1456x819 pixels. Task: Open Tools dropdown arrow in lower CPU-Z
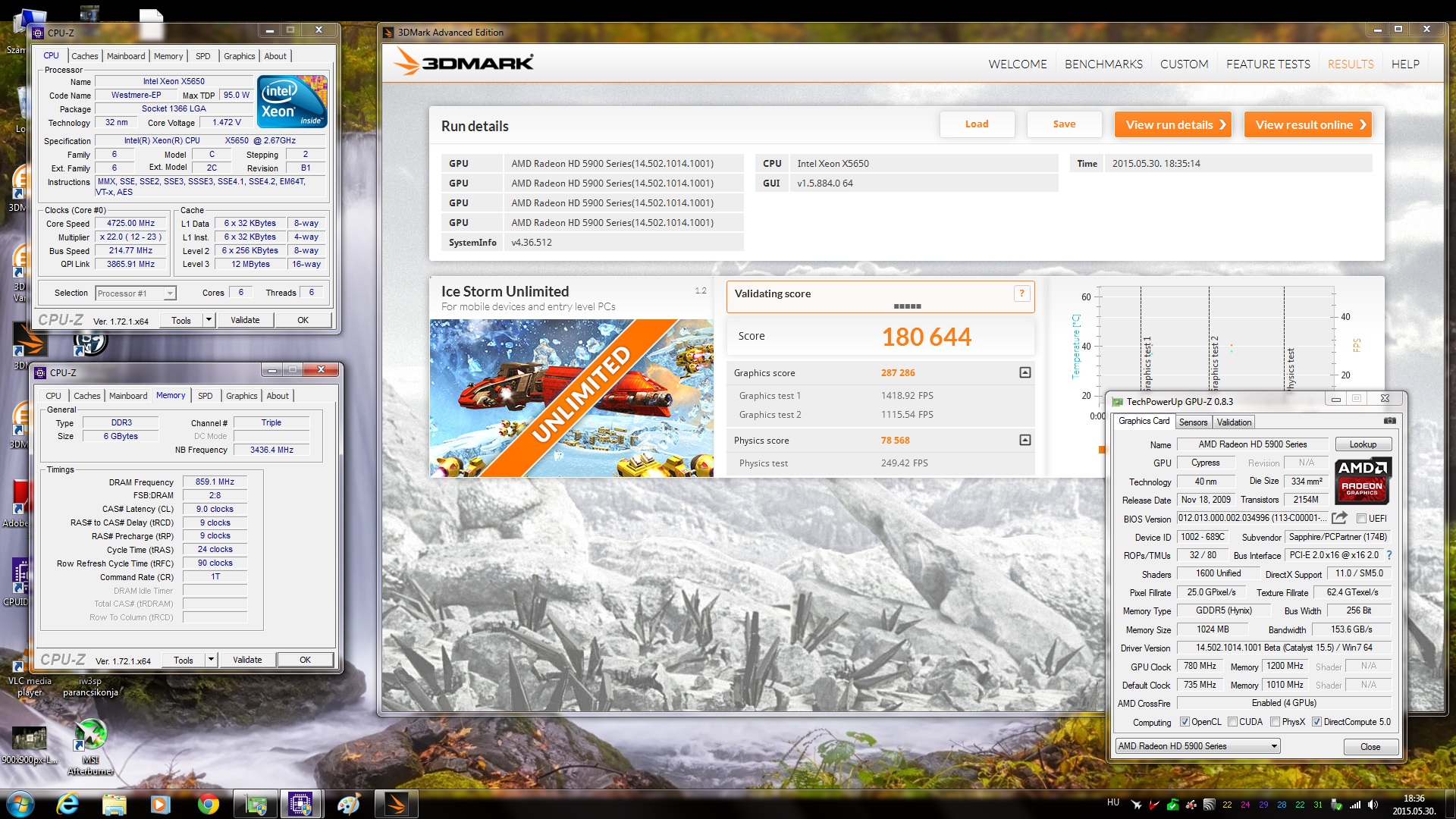coord(211,660)
